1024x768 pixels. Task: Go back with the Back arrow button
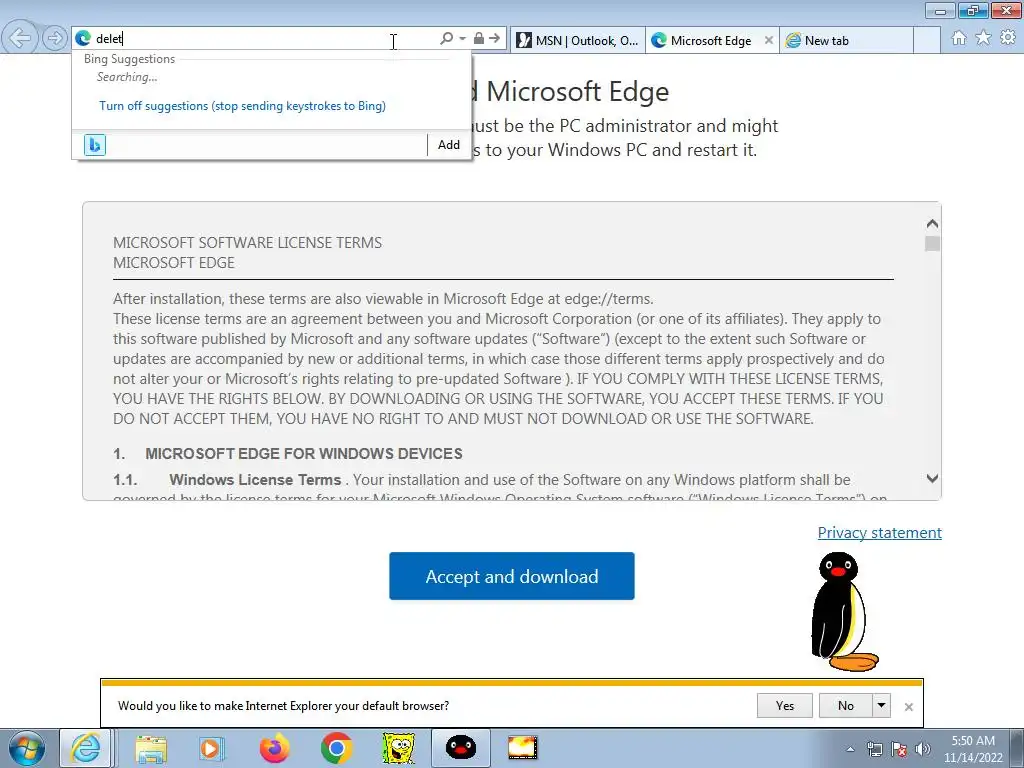click(x=20, y=39)
